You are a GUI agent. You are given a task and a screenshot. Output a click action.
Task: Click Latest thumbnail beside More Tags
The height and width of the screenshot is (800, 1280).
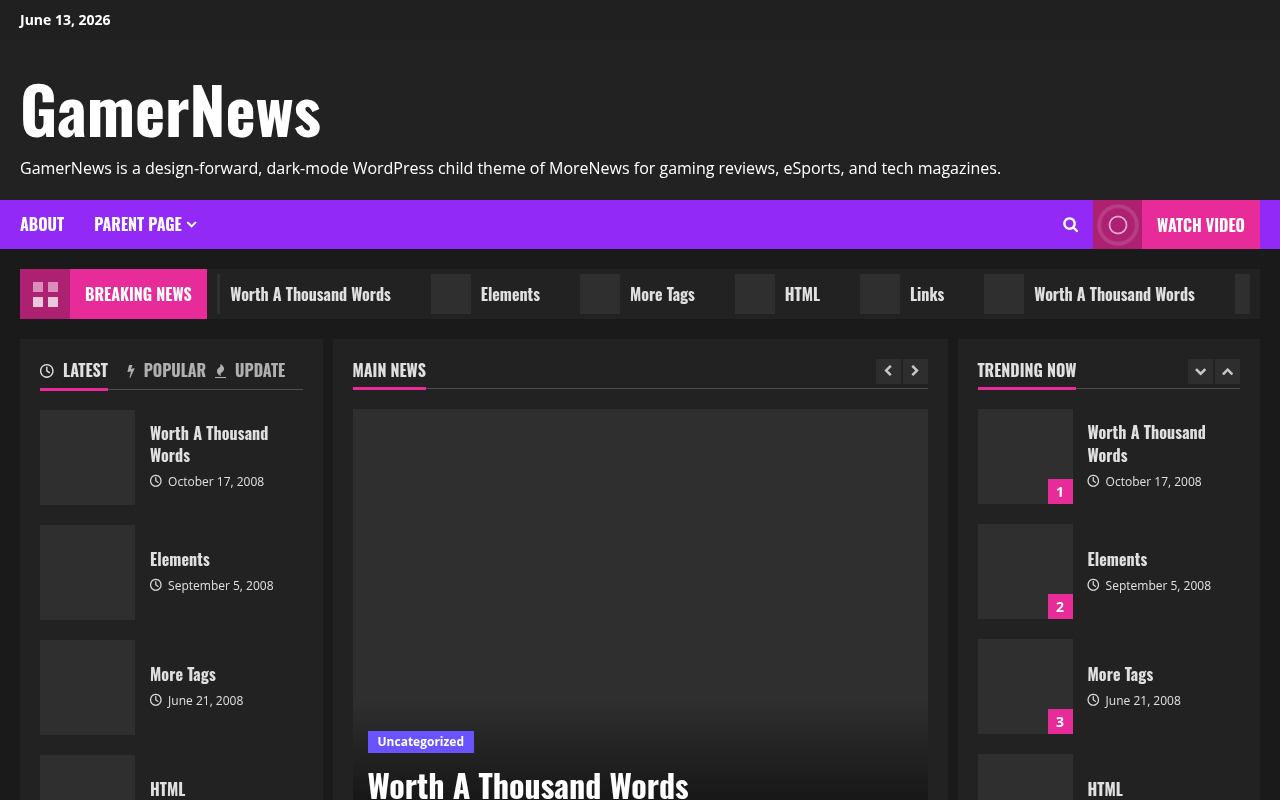click(x=87, y=687)
